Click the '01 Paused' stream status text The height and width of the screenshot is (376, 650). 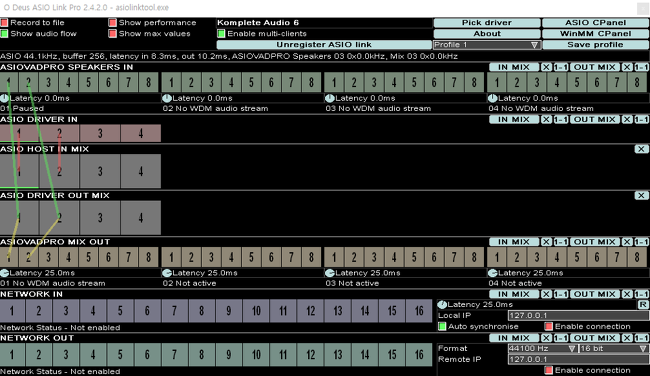(x=22, y=109)
